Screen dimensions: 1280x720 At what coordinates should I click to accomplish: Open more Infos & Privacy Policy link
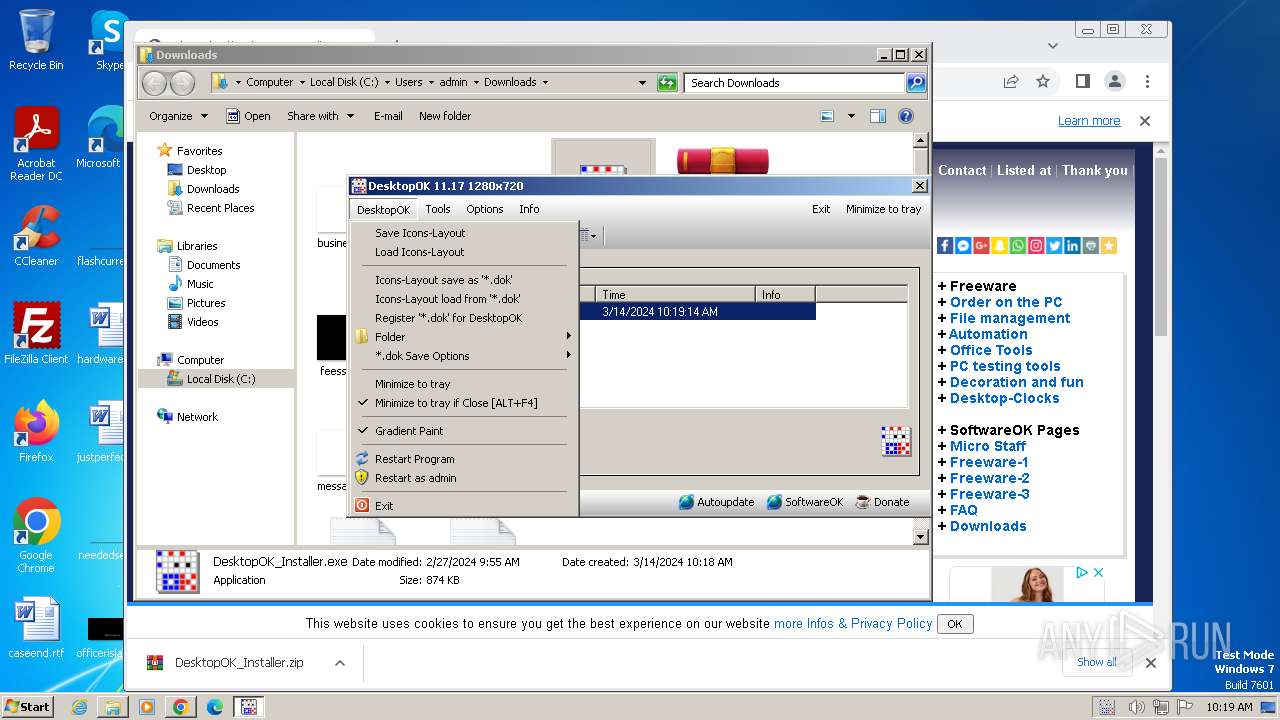(x=853, y=623)
